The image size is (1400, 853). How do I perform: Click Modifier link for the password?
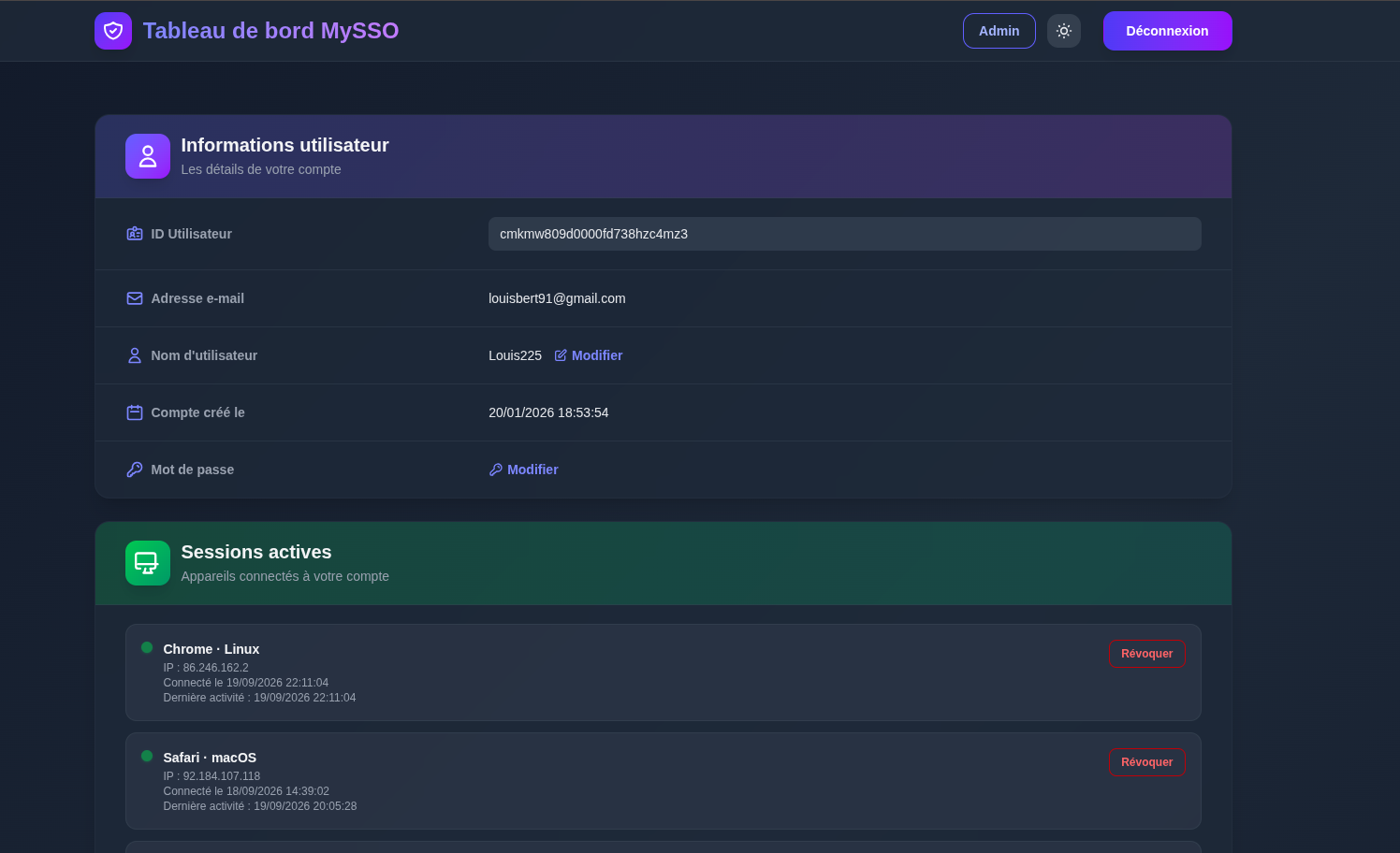coord(524,470)
